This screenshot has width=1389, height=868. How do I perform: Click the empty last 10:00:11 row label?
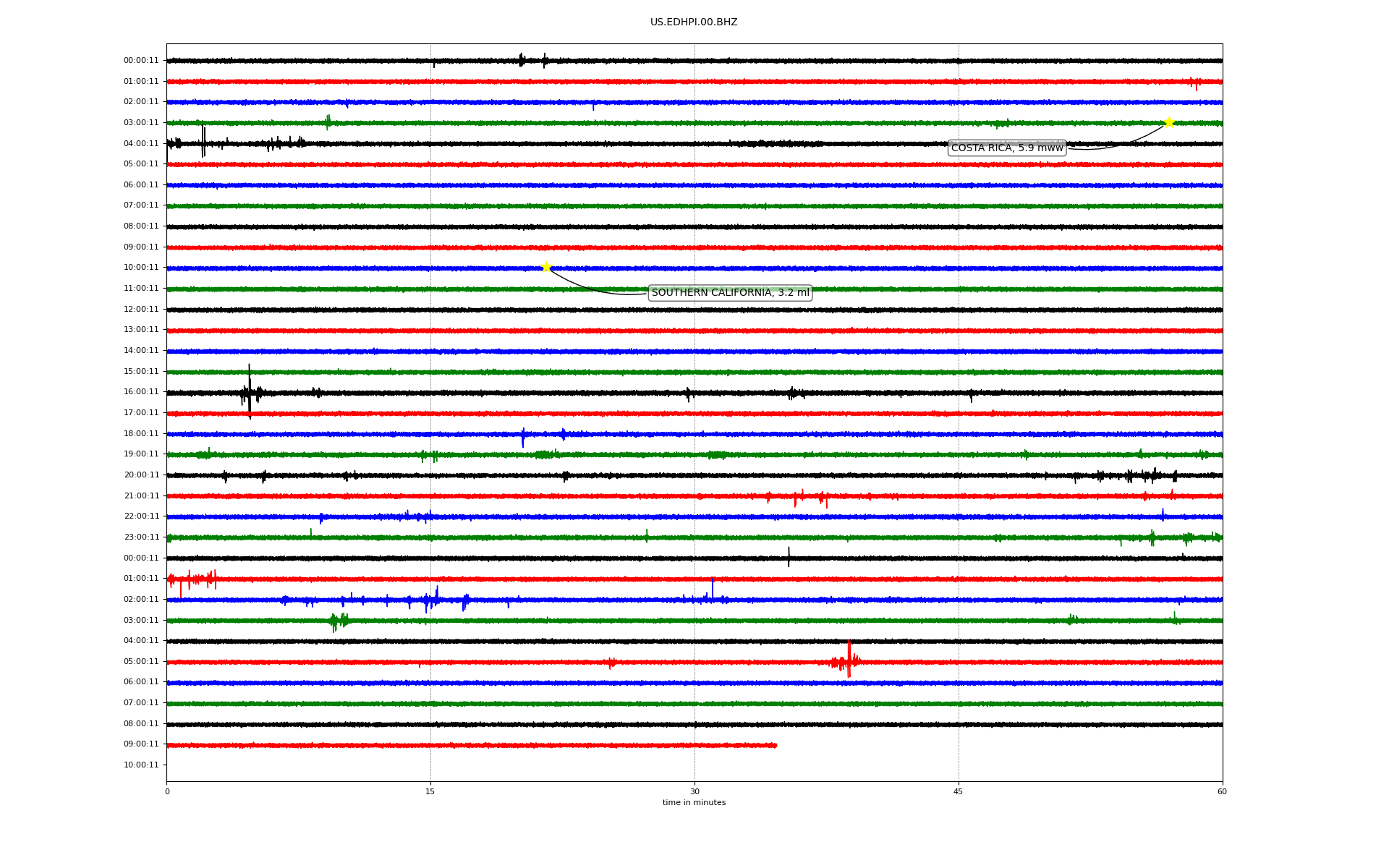pyautogui.click(x=141, y=765)
